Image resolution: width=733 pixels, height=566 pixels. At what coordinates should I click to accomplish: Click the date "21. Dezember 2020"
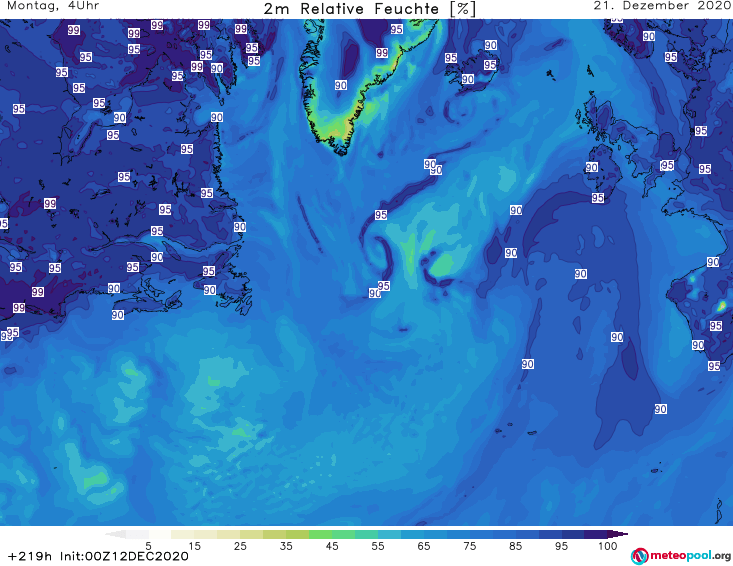click(x=662, y=6)
